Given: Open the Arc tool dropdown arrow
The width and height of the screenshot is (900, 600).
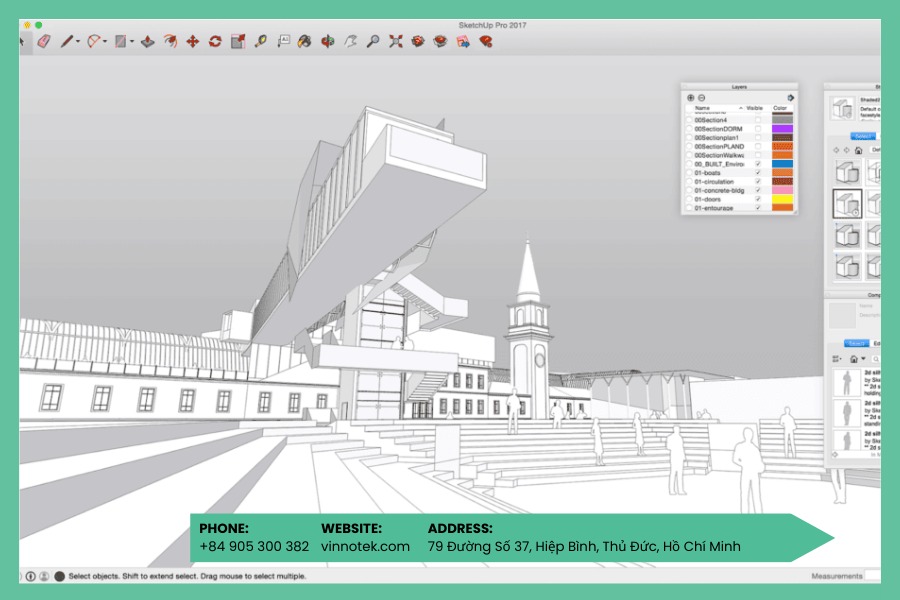Looking at the screenshot, I should pos(104,41).
